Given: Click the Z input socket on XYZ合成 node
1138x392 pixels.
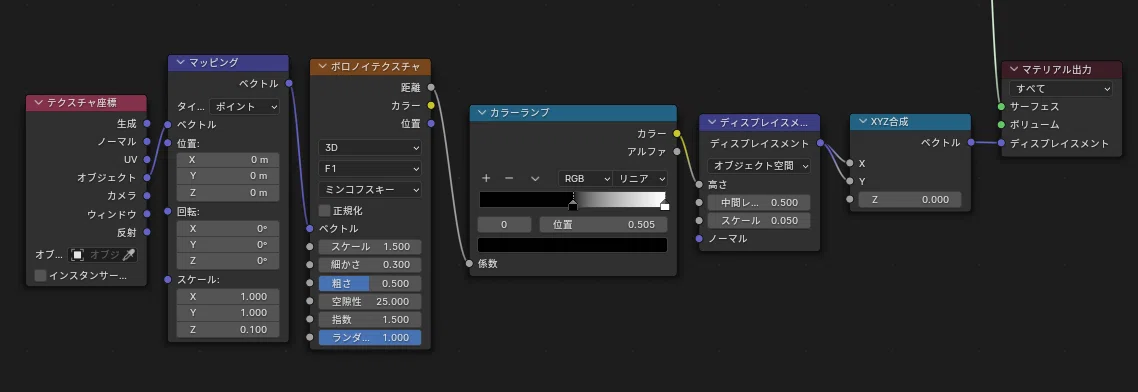Looking at the screenshot, I should 850,199.
